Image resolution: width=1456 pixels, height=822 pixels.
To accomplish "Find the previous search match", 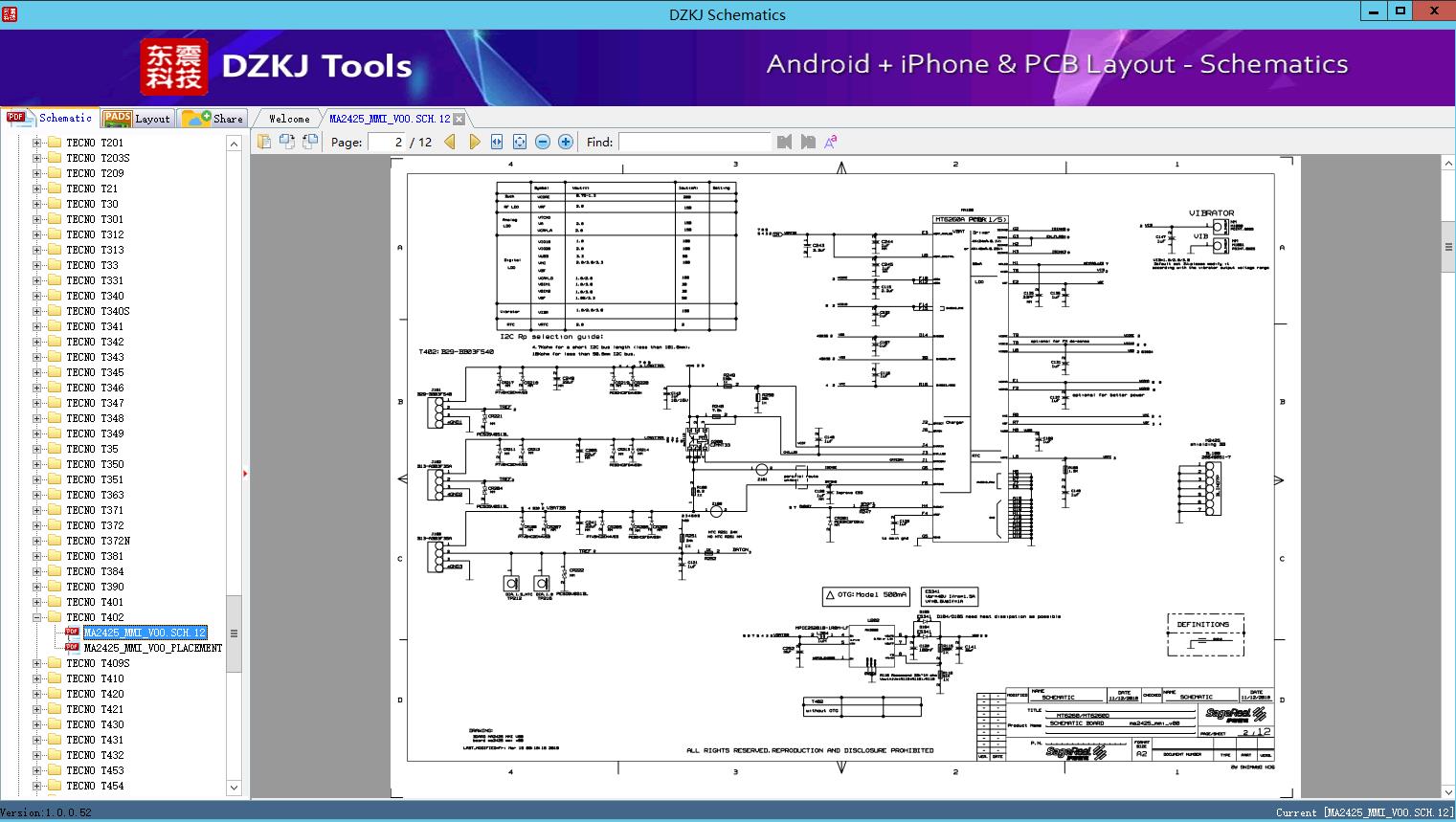I will 784,142.
